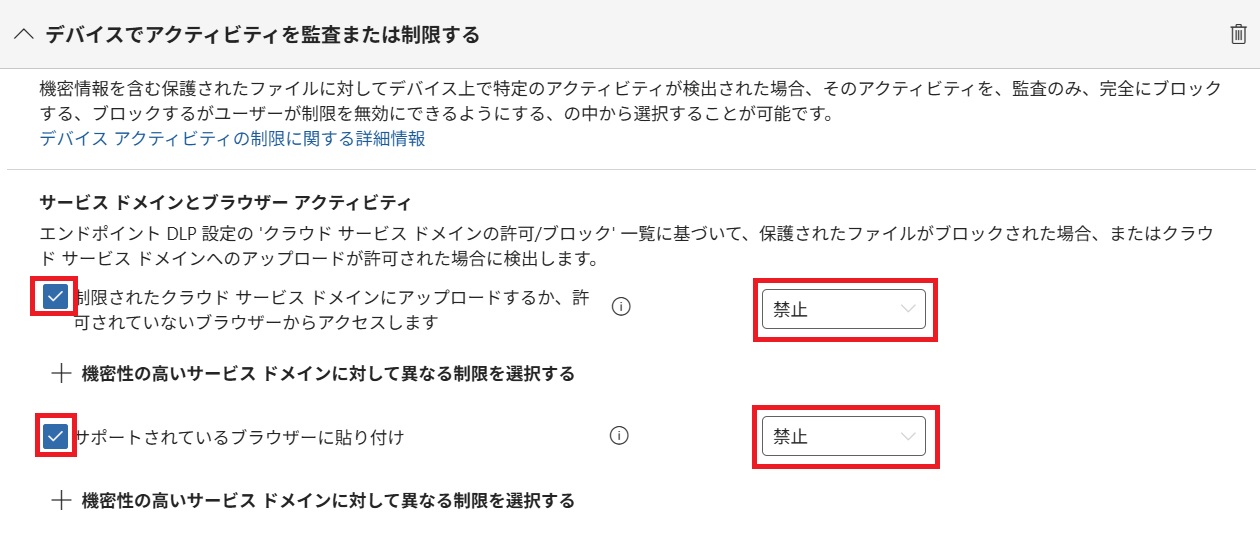1260x541 pixels.
Task: Delete the device activity restriction section
Action: (1238, 35)
